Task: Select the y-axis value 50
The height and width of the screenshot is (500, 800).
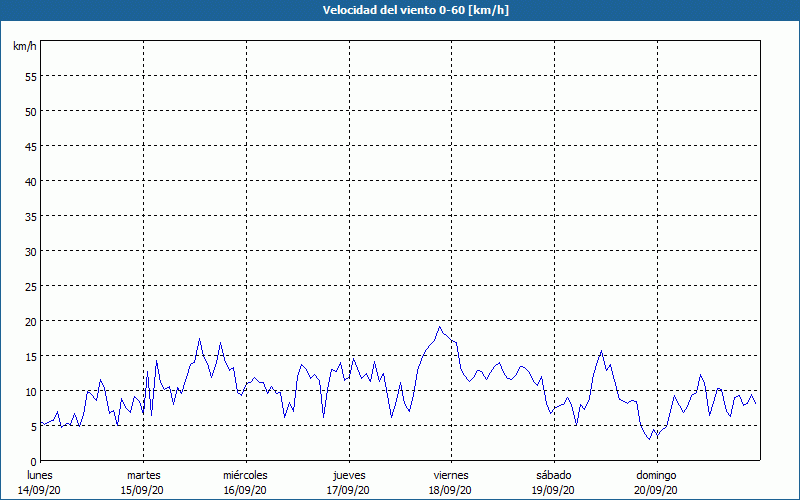Action: tap(31, 112)
